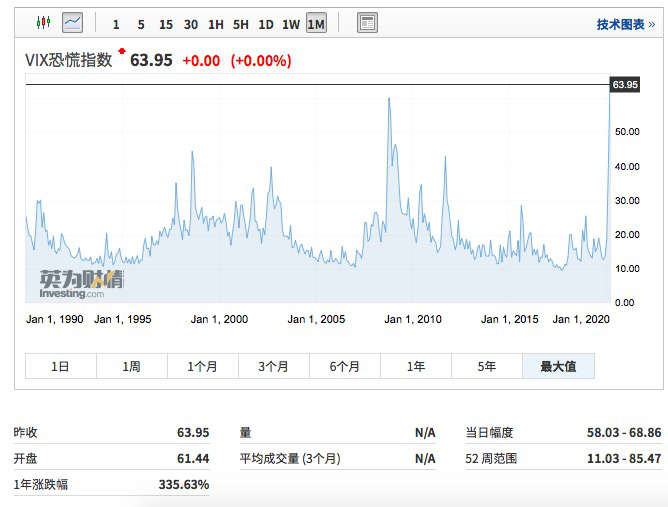
Task: Select the 1H interval
Action: point(215,24)
